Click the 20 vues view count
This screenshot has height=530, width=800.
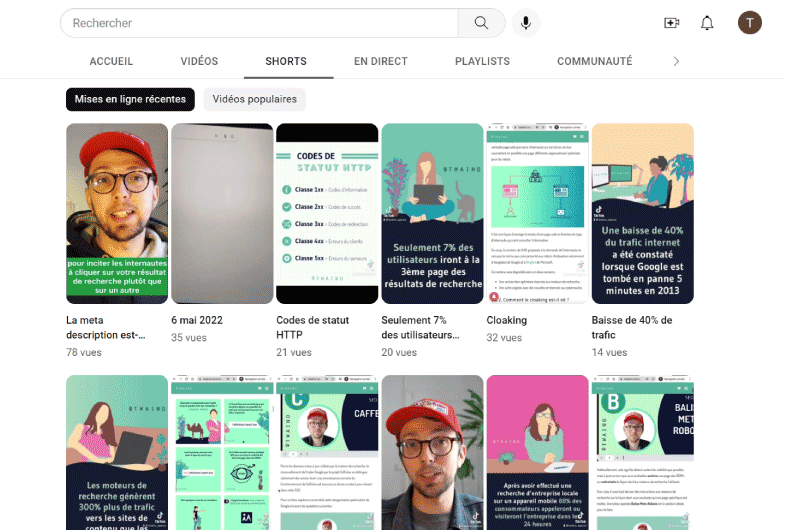(x=399, y=352)
